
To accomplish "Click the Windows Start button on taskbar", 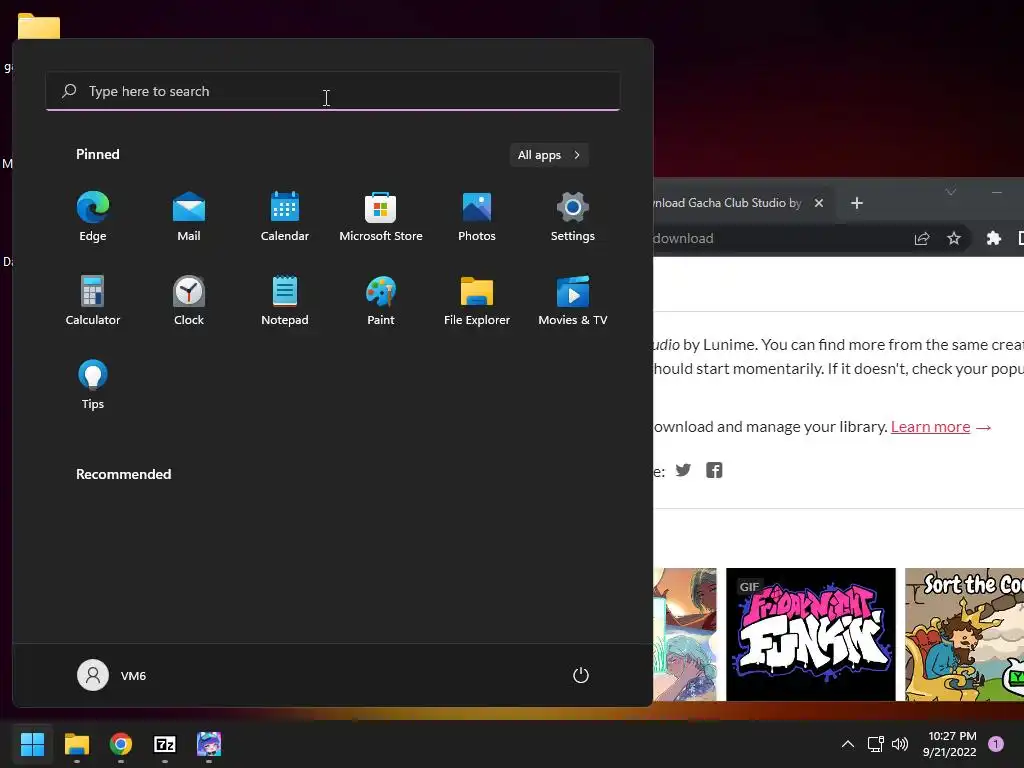I will pos(32,744).
